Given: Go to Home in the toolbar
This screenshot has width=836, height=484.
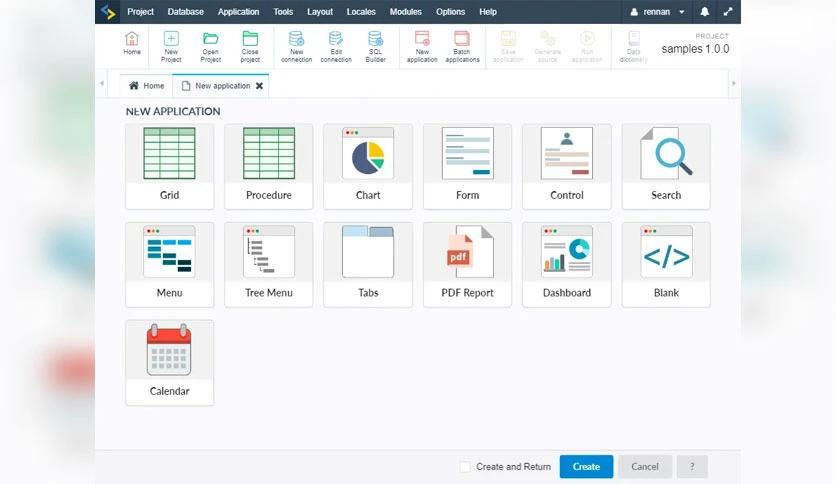Looking at the screenshot, I should coord(132,43).
